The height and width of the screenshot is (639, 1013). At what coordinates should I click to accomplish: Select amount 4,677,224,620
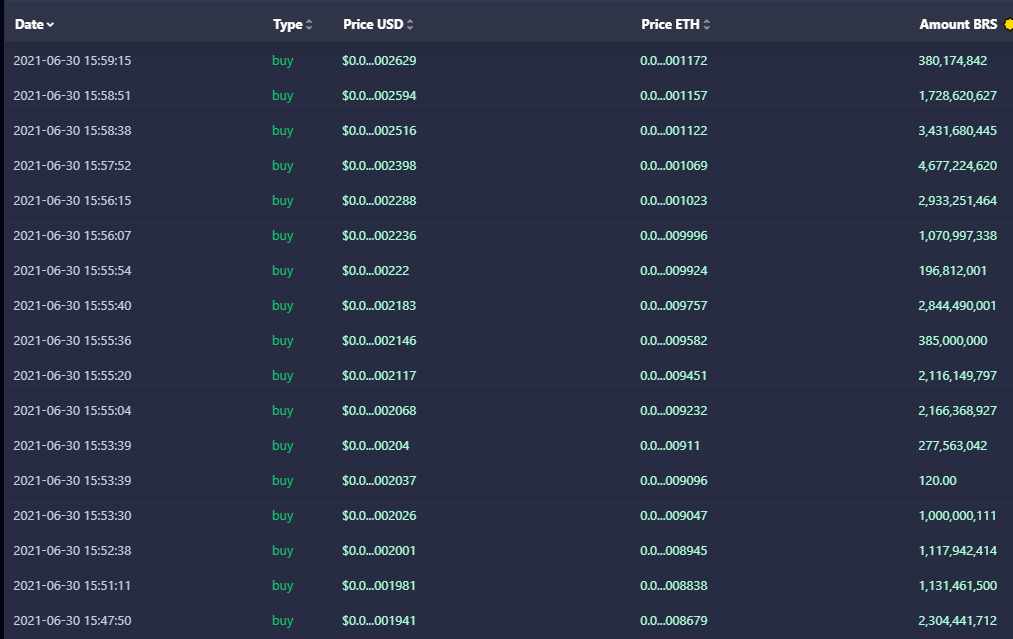click(957, 165)
